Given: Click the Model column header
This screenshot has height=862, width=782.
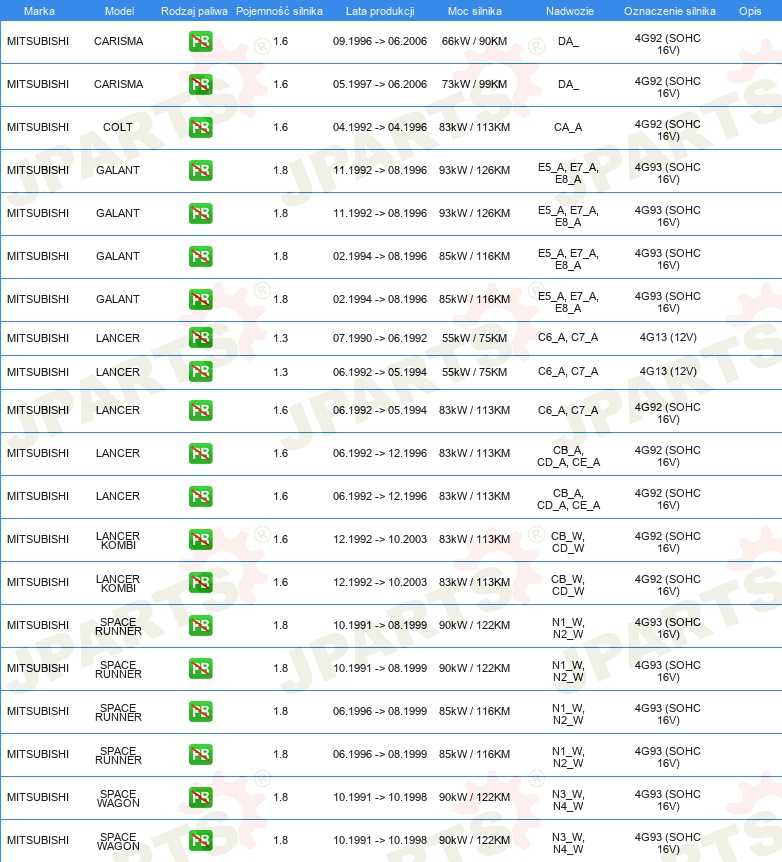Looking at the screenshot, I should click(119, 11).
